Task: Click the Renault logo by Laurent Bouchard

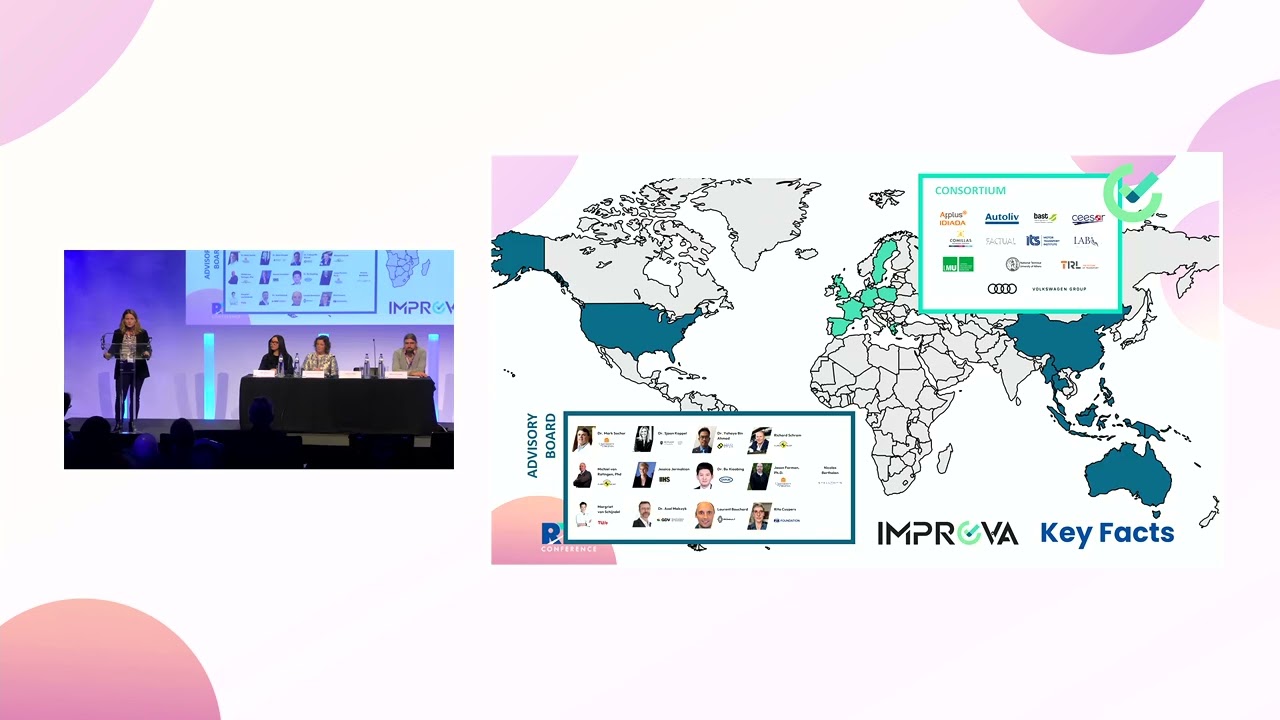Action: point(727,519)
